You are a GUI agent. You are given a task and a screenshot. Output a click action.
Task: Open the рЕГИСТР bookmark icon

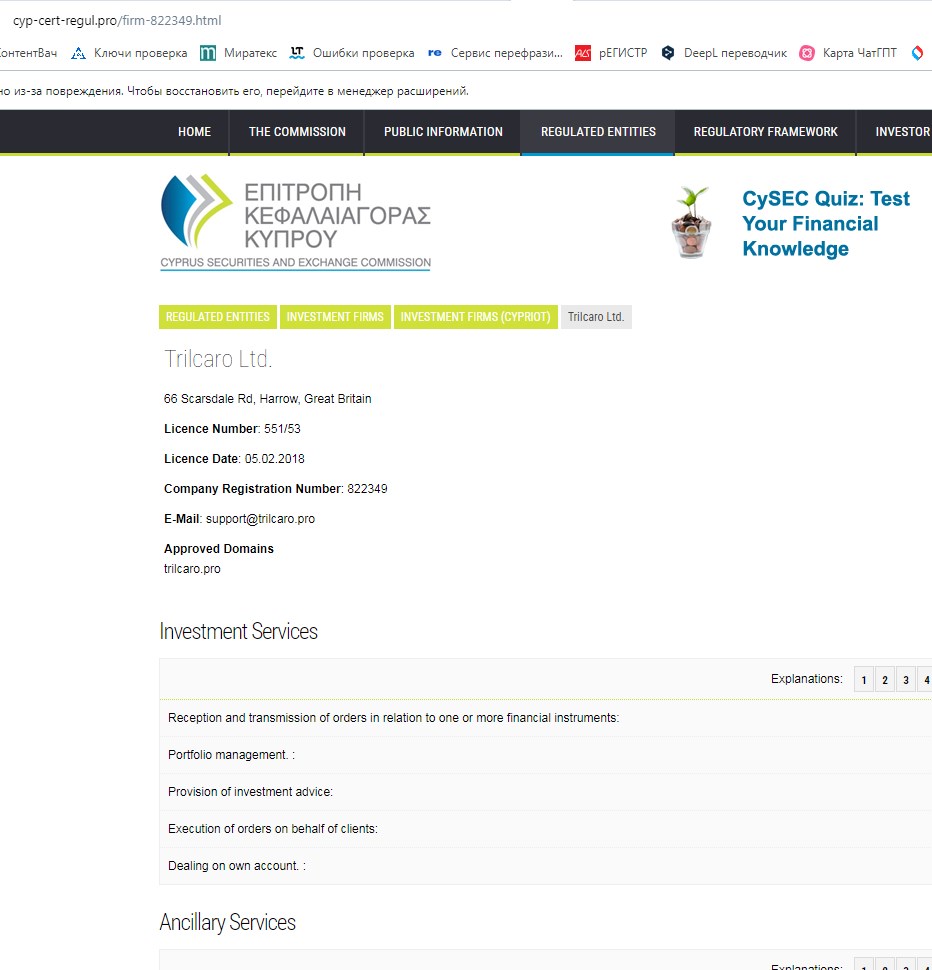pyautogui.click(x=583, y=53)
